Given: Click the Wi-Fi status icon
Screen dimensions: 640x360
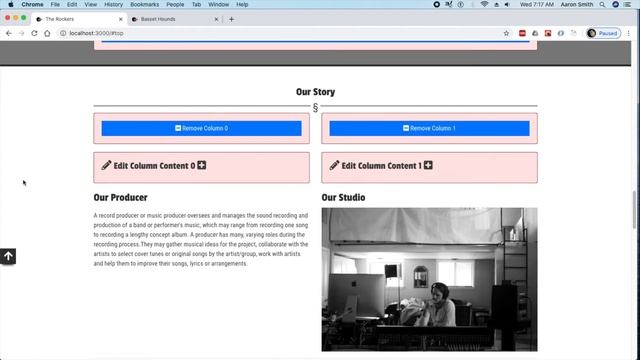Looking at the screenshot, I should coord(484,4).
